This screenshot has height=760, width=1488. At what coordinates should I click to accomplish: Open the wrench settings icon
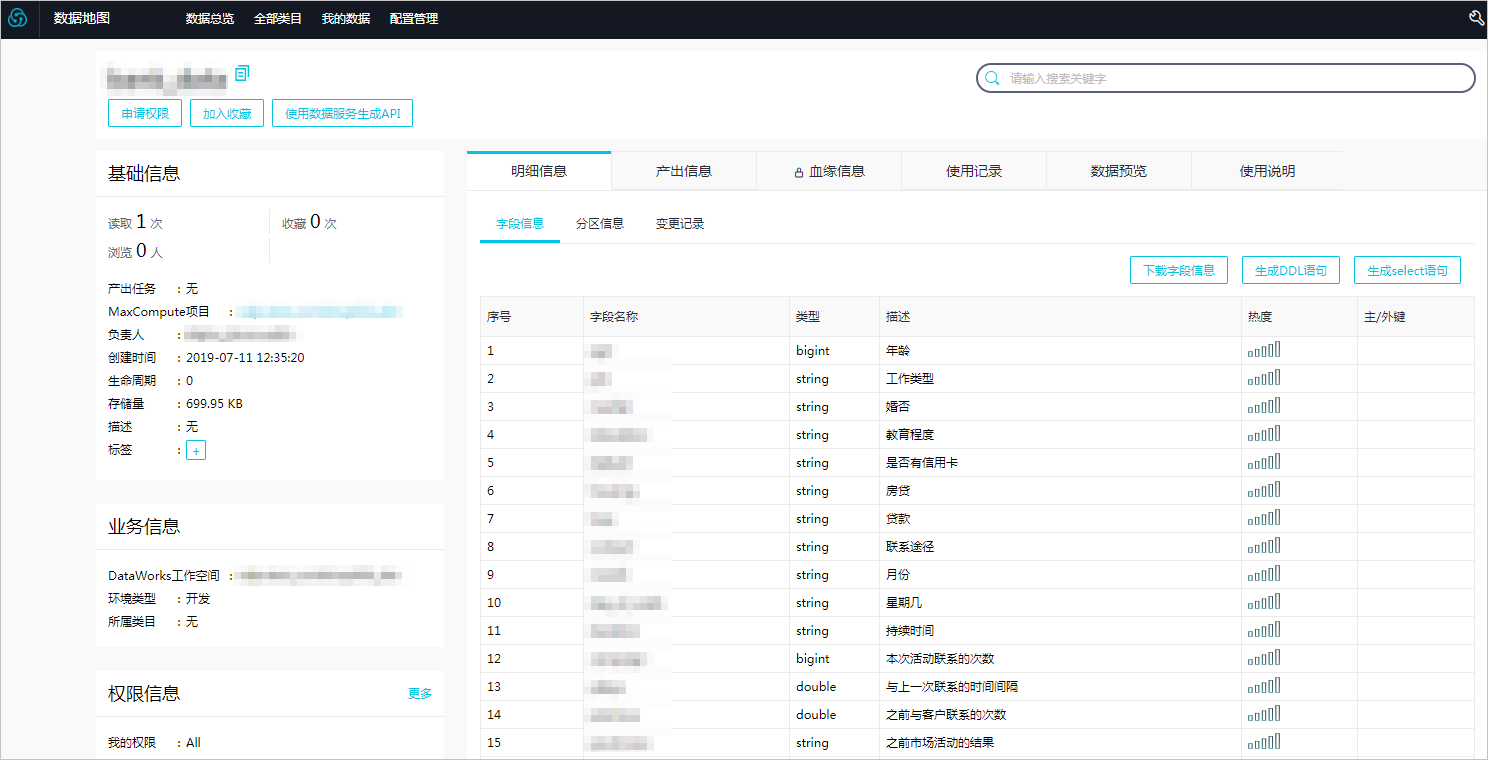click(1476, 18)
